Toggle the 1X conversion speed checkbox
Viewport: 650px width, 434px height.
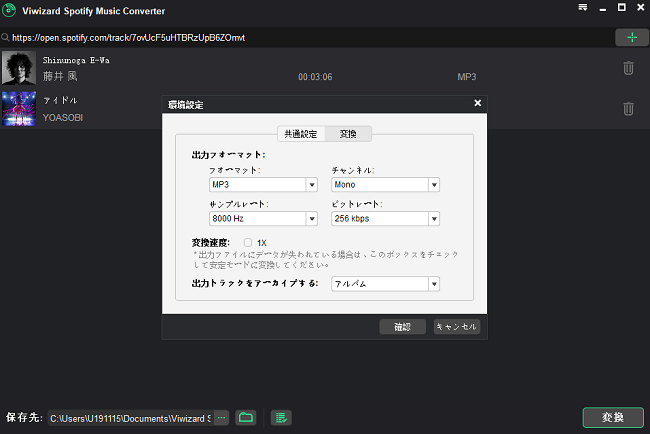pos(247,242)
